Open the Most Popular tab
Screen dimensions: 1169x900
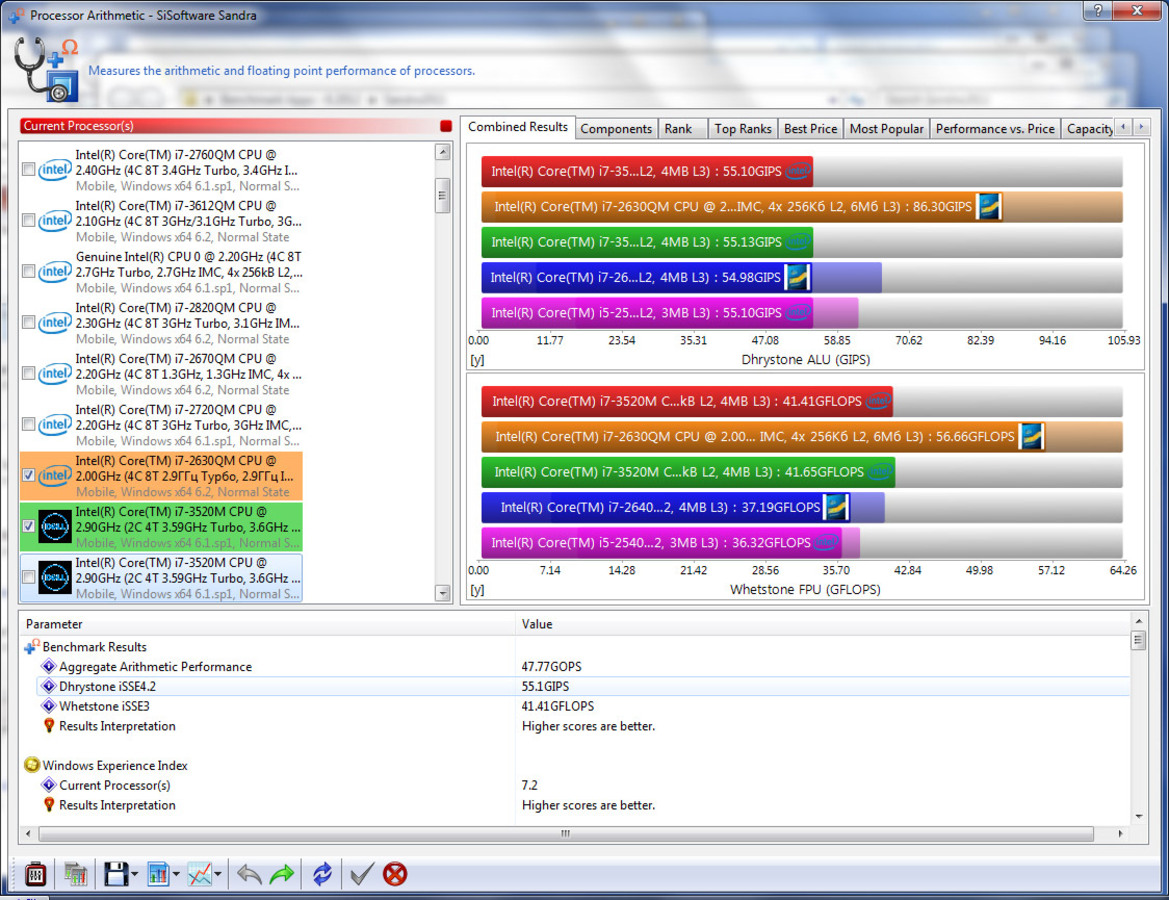(886, 129)
